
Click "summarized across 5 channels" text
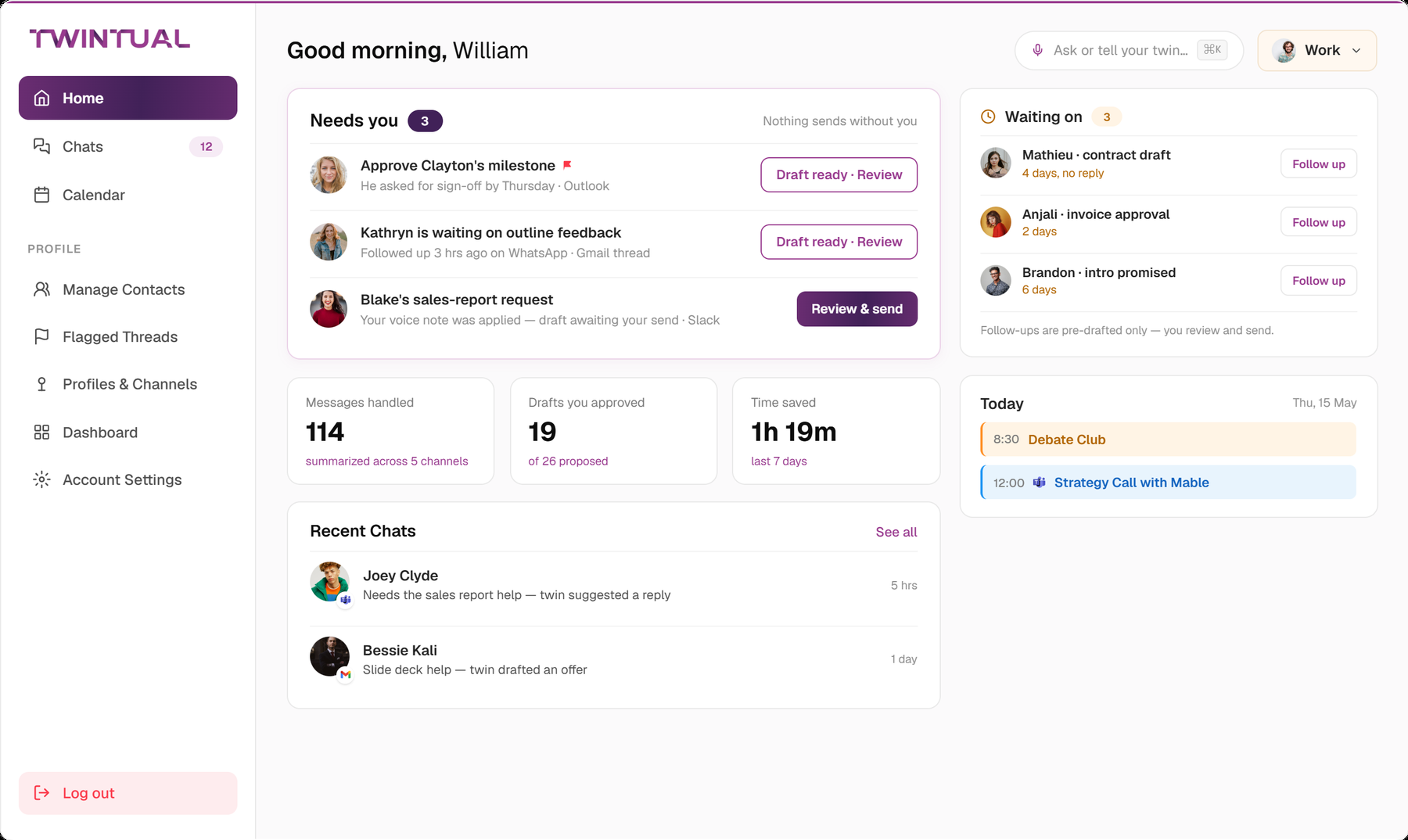[386, 461]
